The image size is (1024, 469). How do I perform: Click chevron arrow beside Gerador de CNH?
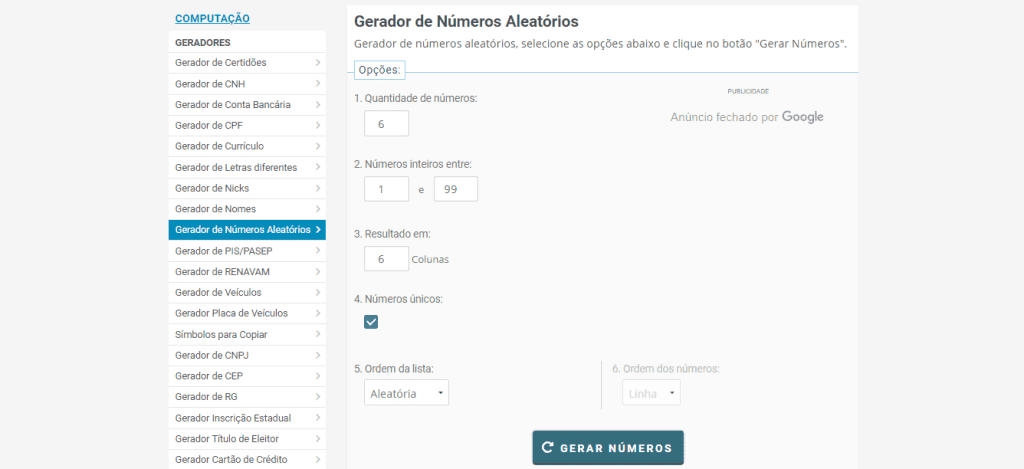tap(317, 84)
